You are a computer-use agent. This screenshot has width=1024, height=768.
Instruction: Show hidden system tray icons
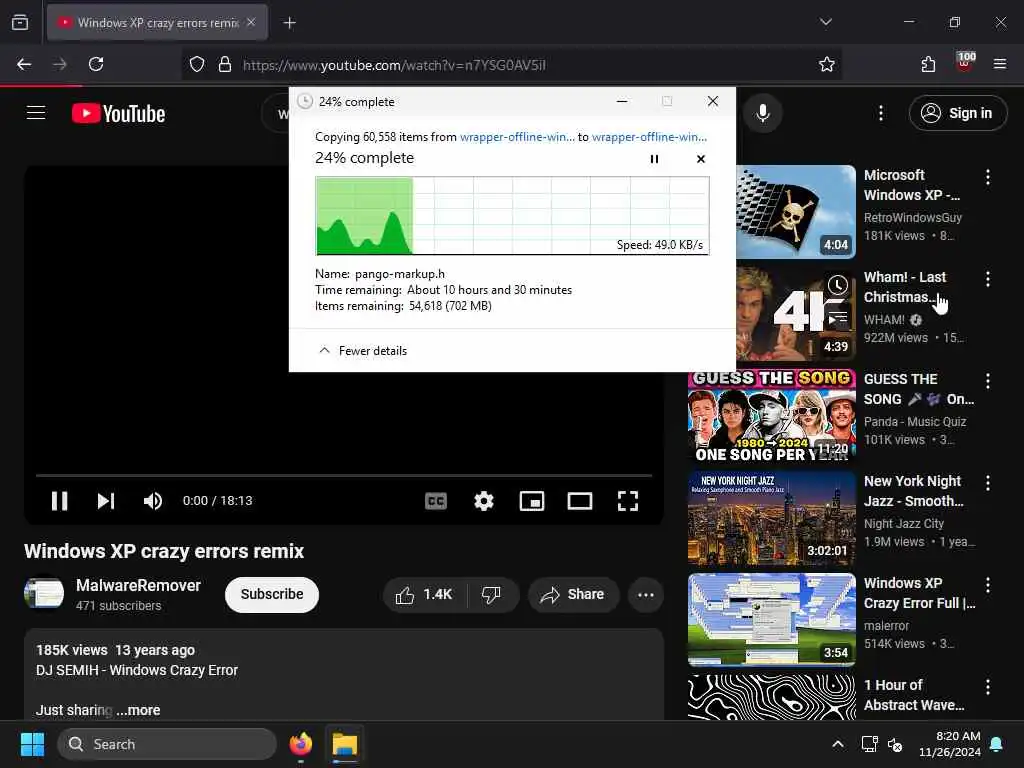tap(837, 744)
